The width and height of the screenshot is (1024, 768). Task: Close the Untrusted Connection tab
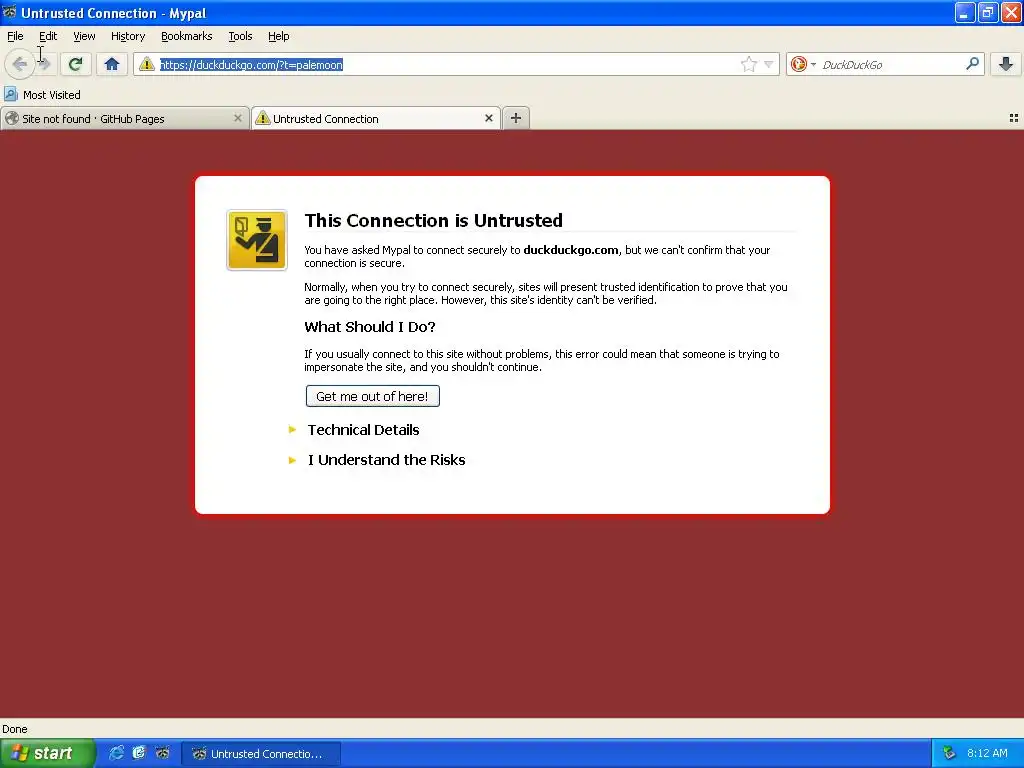(488, 118)
